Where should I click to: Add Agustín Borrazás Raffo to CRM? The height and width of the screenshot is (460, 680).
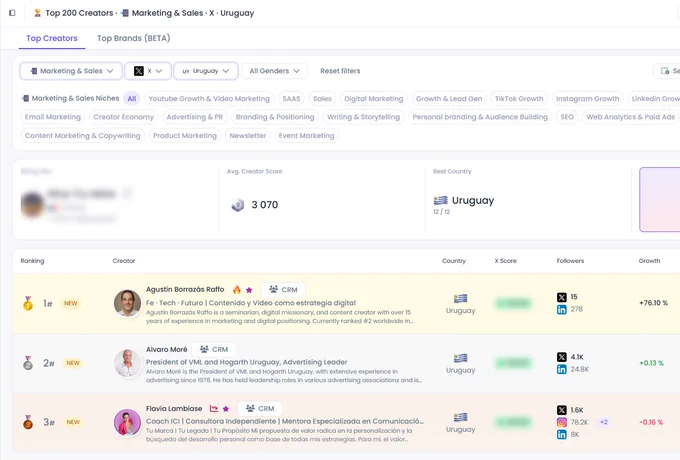click(283, 290)
